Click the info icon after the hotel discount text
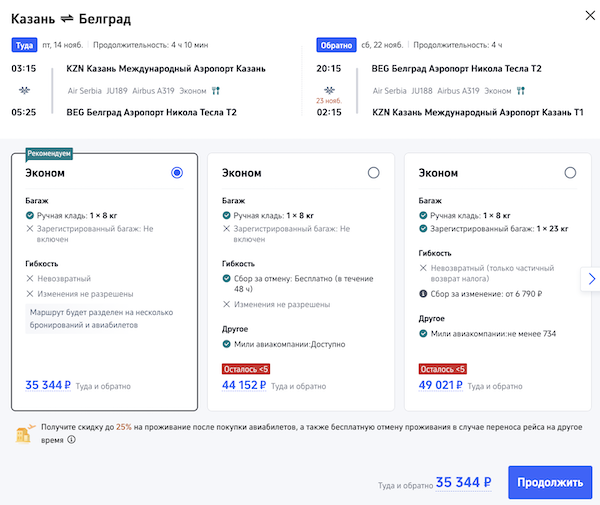The height and width of the screenshot is (505, 600). [71, 439]
